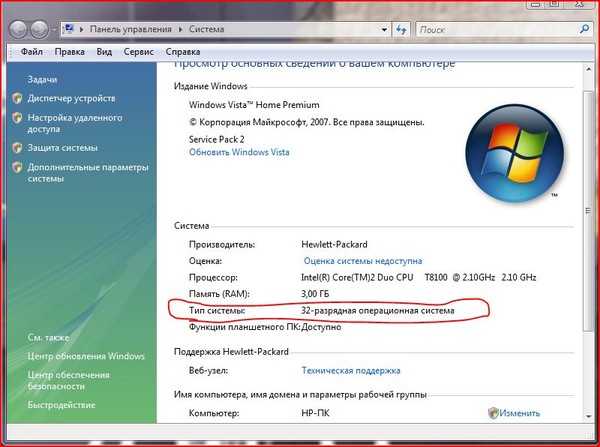This screenshot has width=600, height=447.
Task: Click the Поддержка Hewlett-Packard section heading
Action: pyautogui.click(x=231, y=352)
